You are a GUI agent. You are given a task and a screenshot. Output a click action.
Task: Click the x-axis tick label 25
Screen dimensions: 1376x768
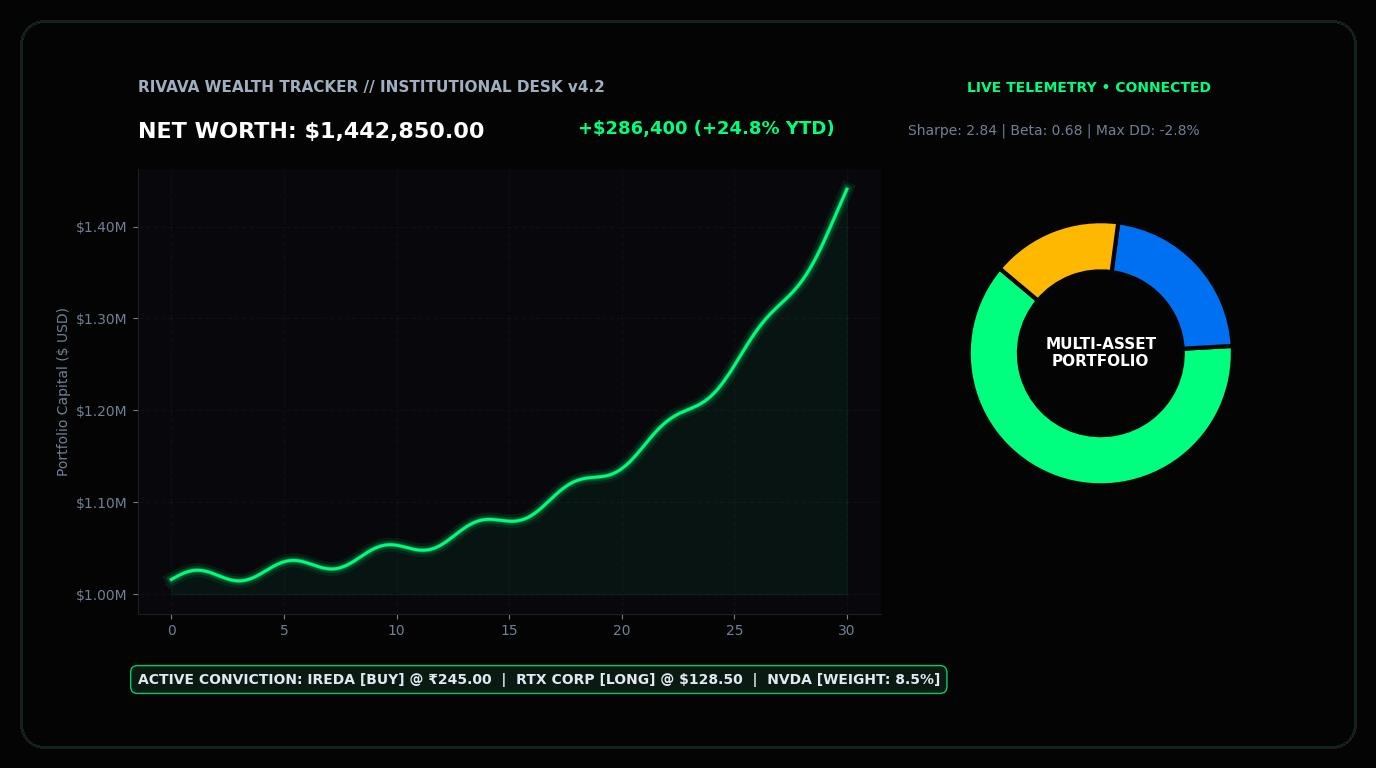coord(734,630)
